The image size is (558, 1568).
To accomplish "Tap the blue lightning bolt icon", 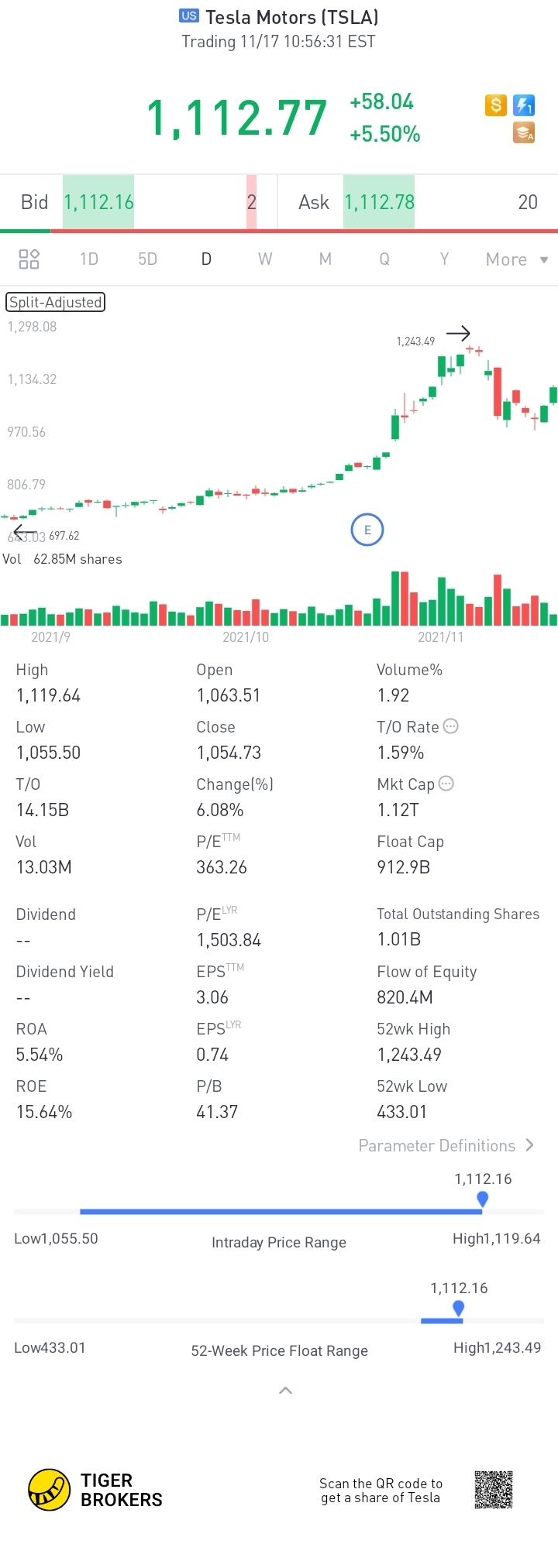I will (524, 105).
